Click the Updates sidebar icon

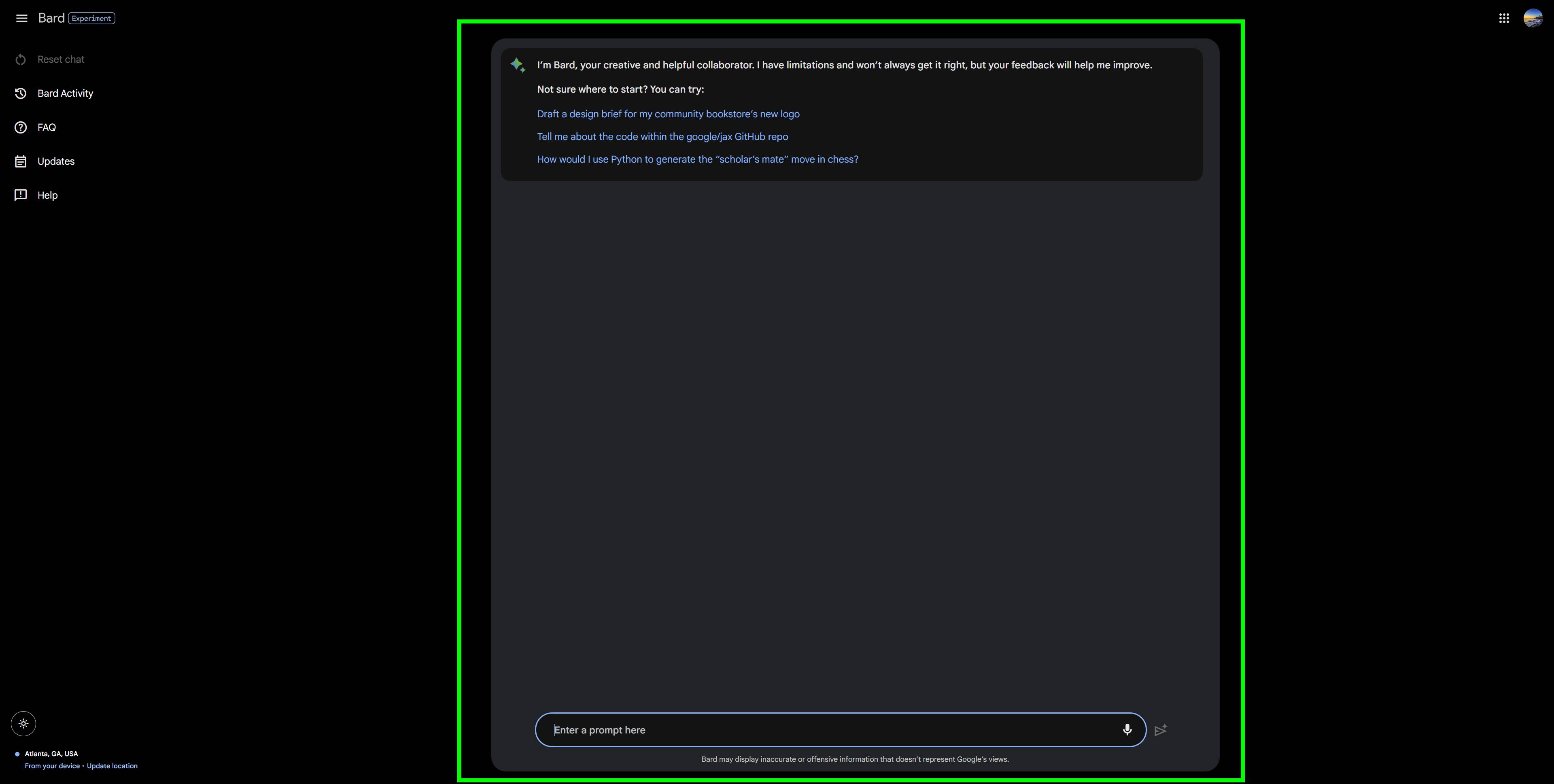(x=20, y=161)
